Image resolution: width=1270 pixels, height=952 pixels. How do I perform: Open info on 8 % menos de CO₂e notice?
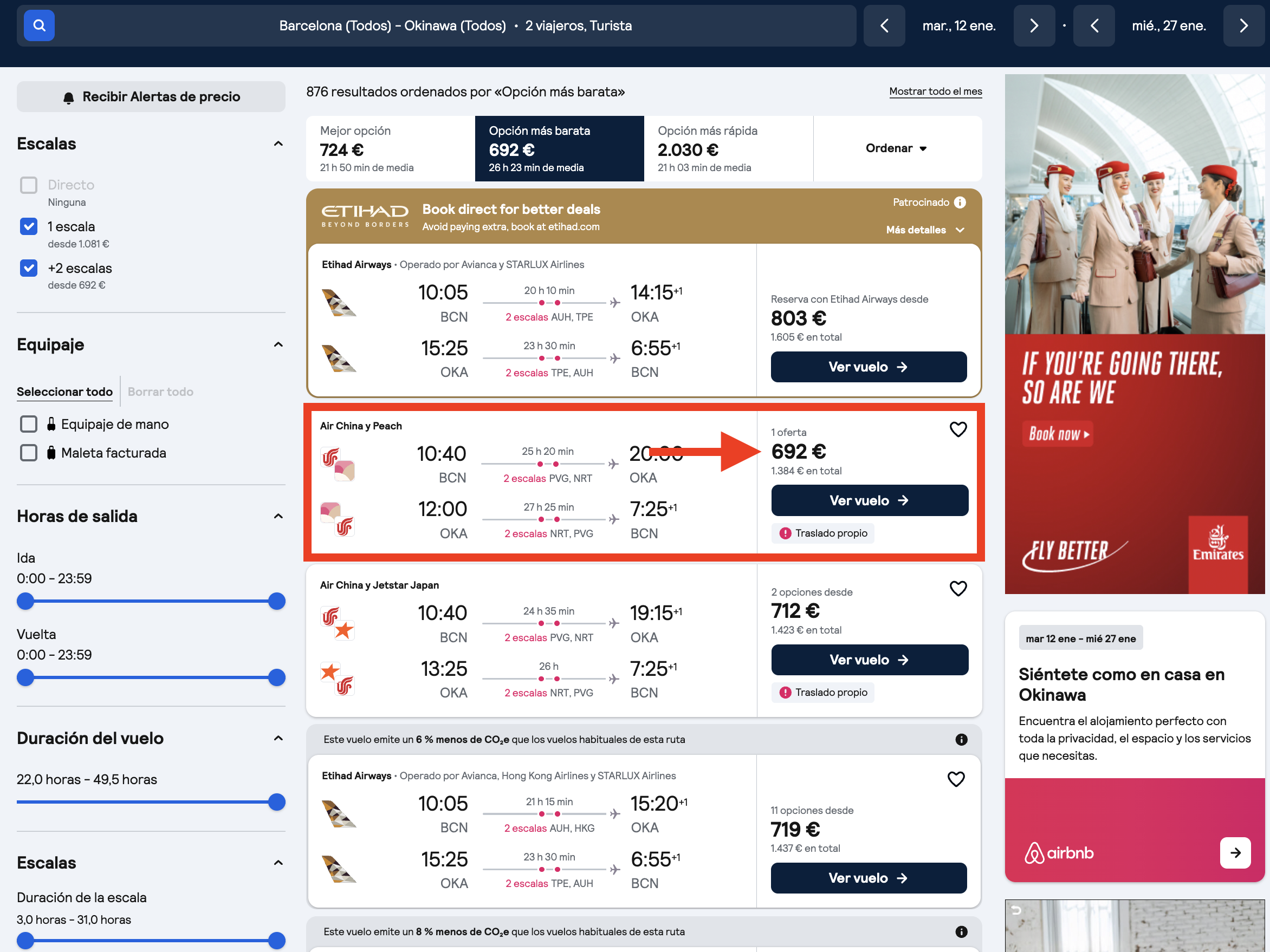961,932
